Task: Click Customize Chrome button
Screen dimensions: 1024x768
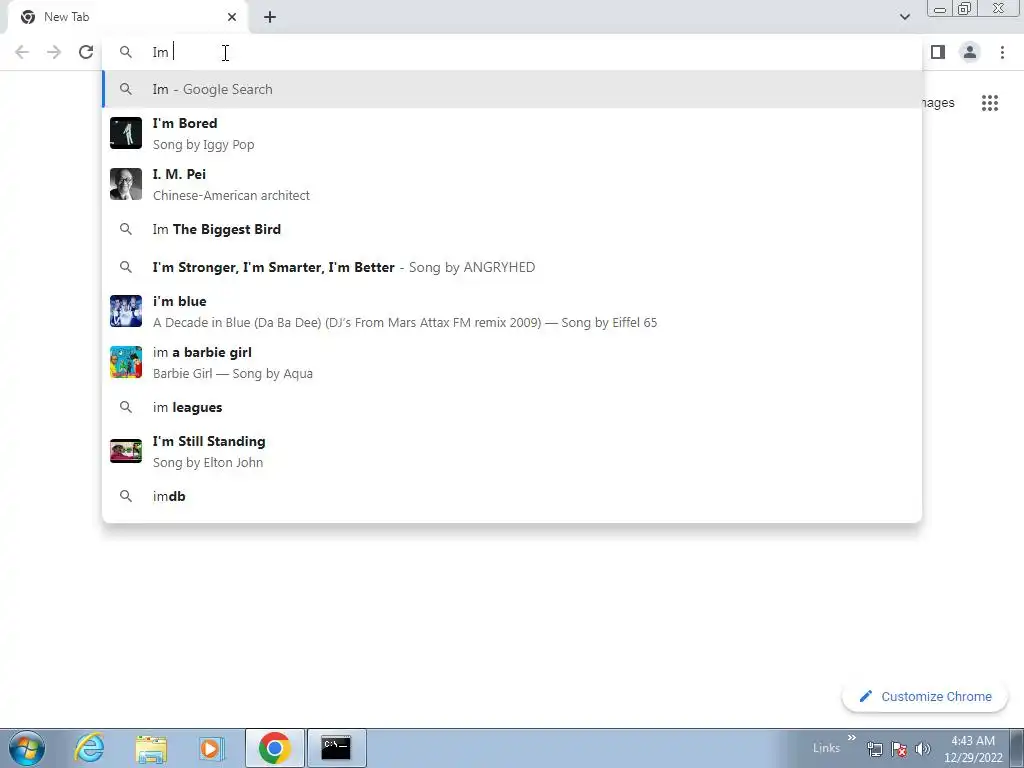Action: click(925, 697)
